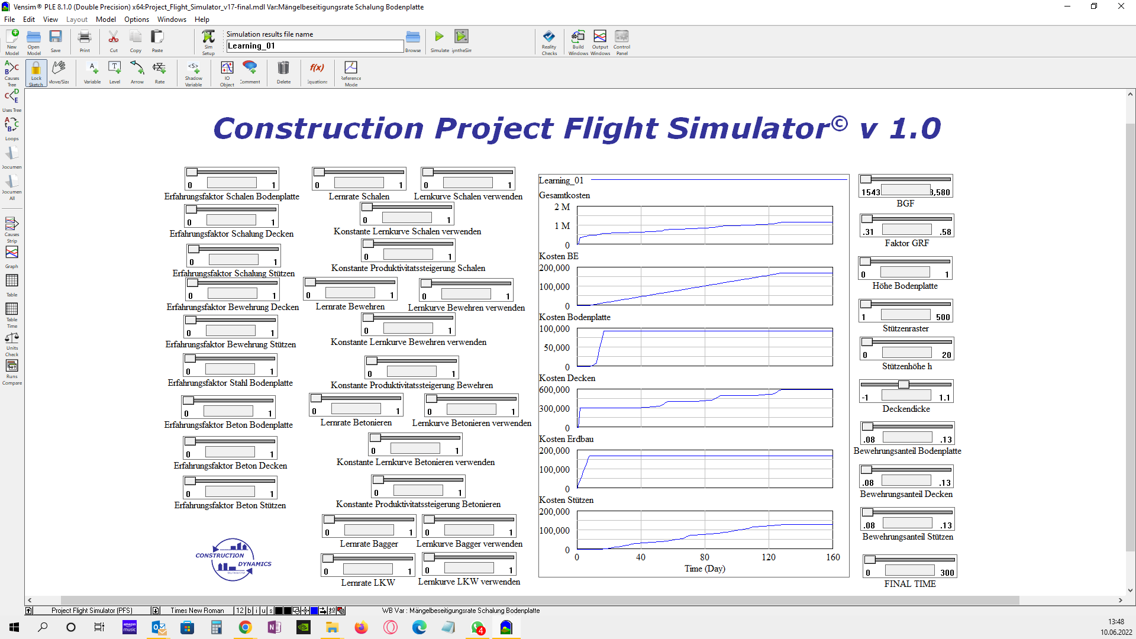The height and width of the screenshot is (639, 1136).
Task: Click the Deckendicke slider handle
Action: click(903, 385)
